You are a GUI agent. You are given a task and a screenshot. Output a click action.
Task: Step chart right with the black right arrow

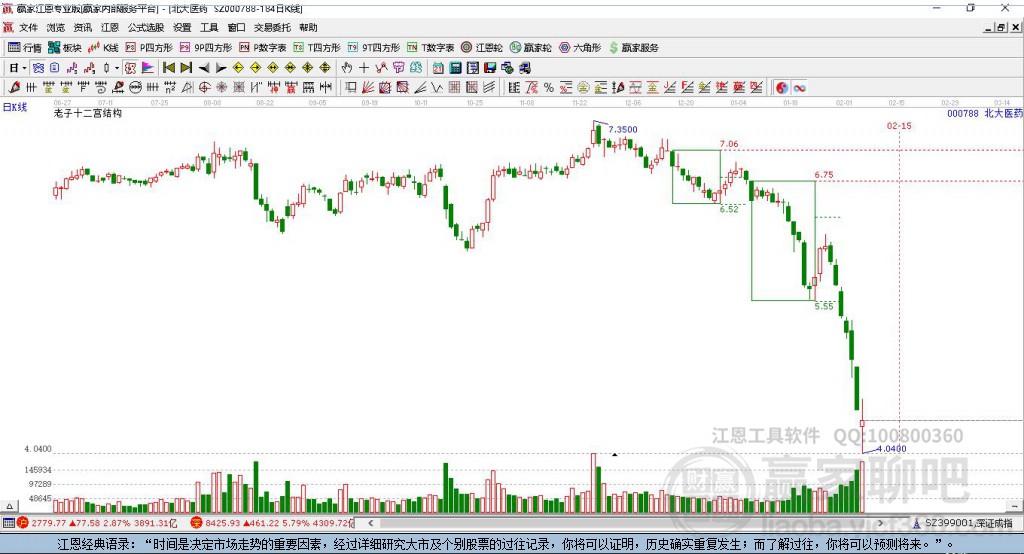221,68
